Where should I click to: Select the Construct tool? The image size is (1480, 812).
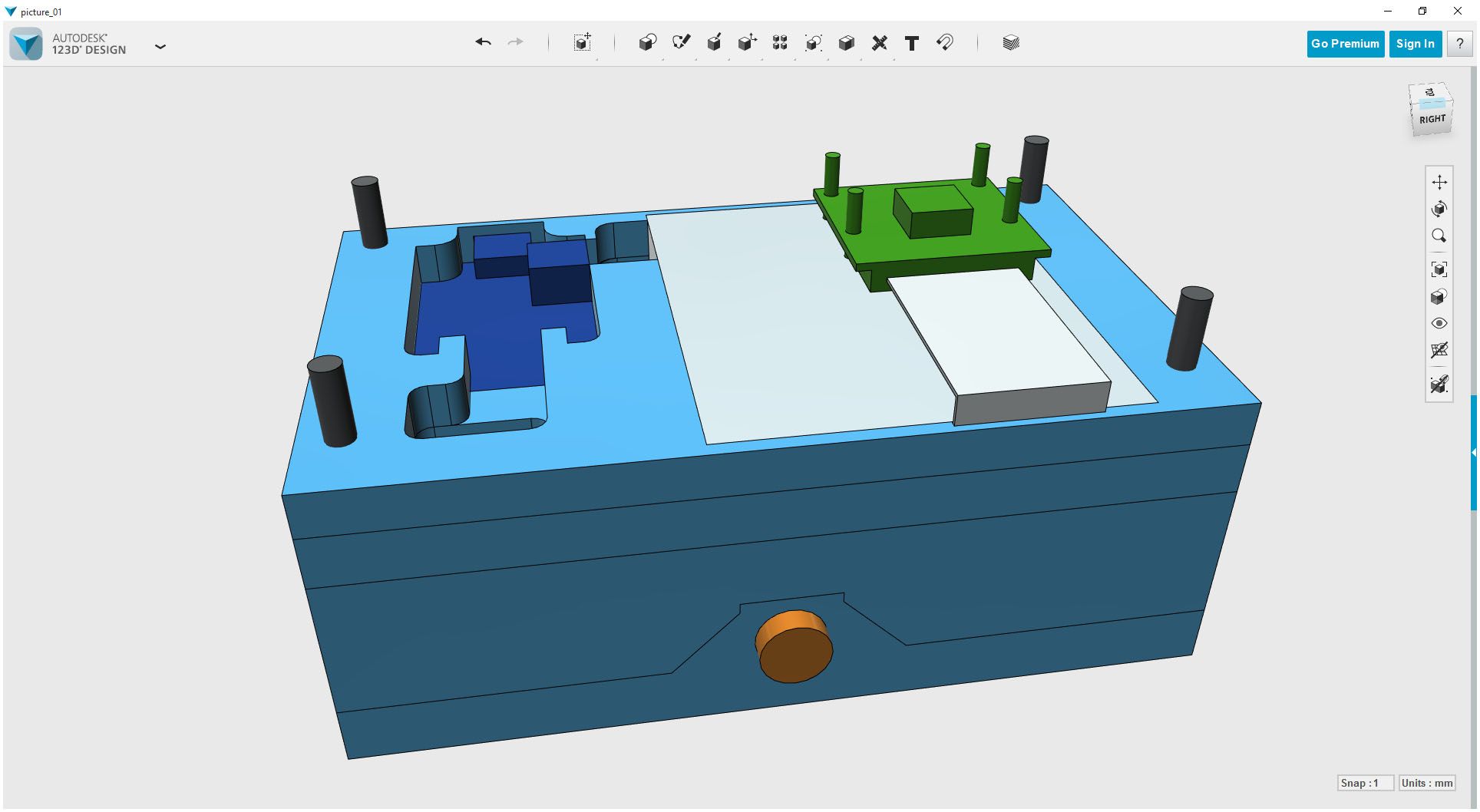tap(715, 43)
